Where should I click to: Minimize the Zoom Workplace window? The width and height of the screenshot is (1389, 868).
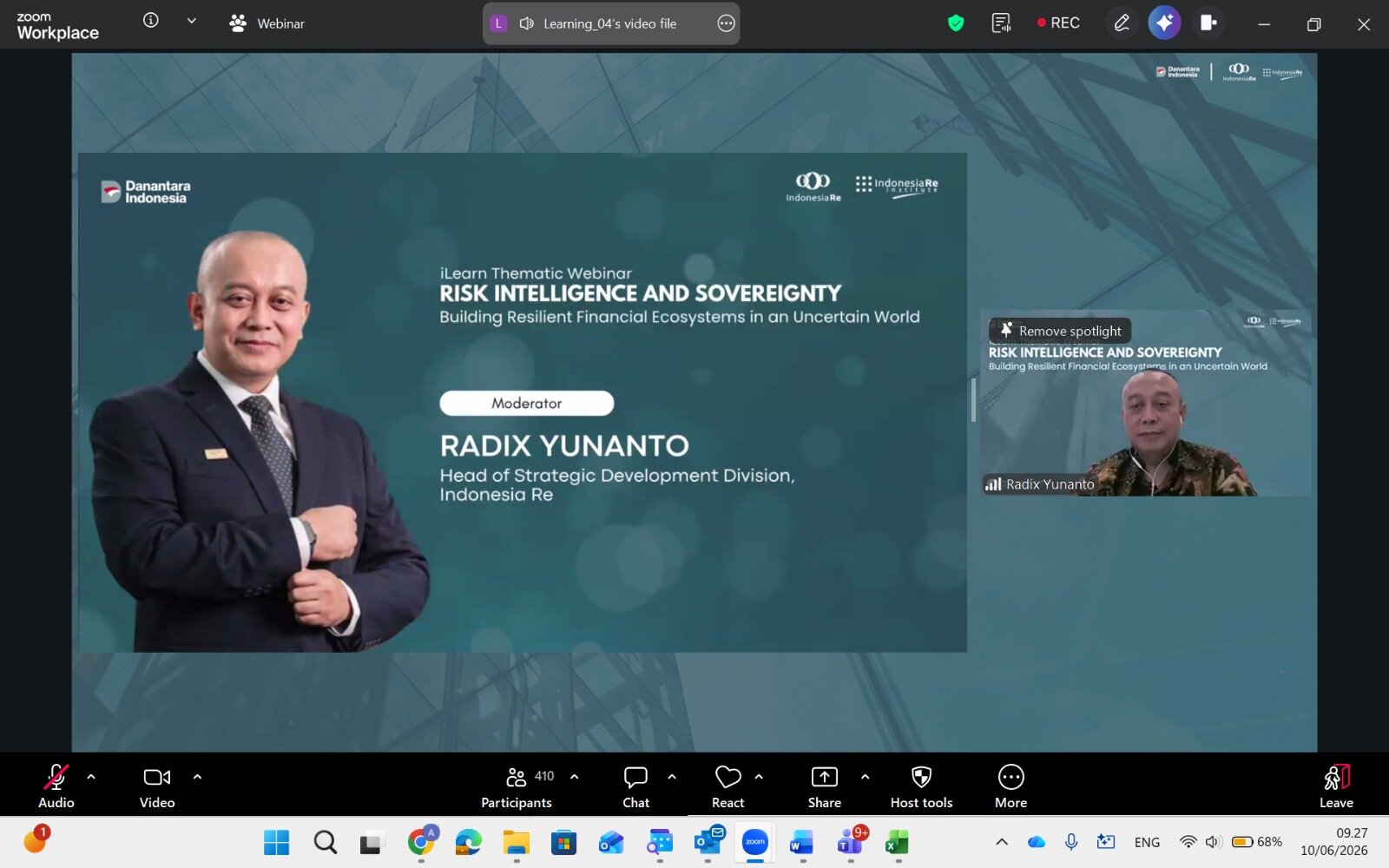tap(1264, 24)
